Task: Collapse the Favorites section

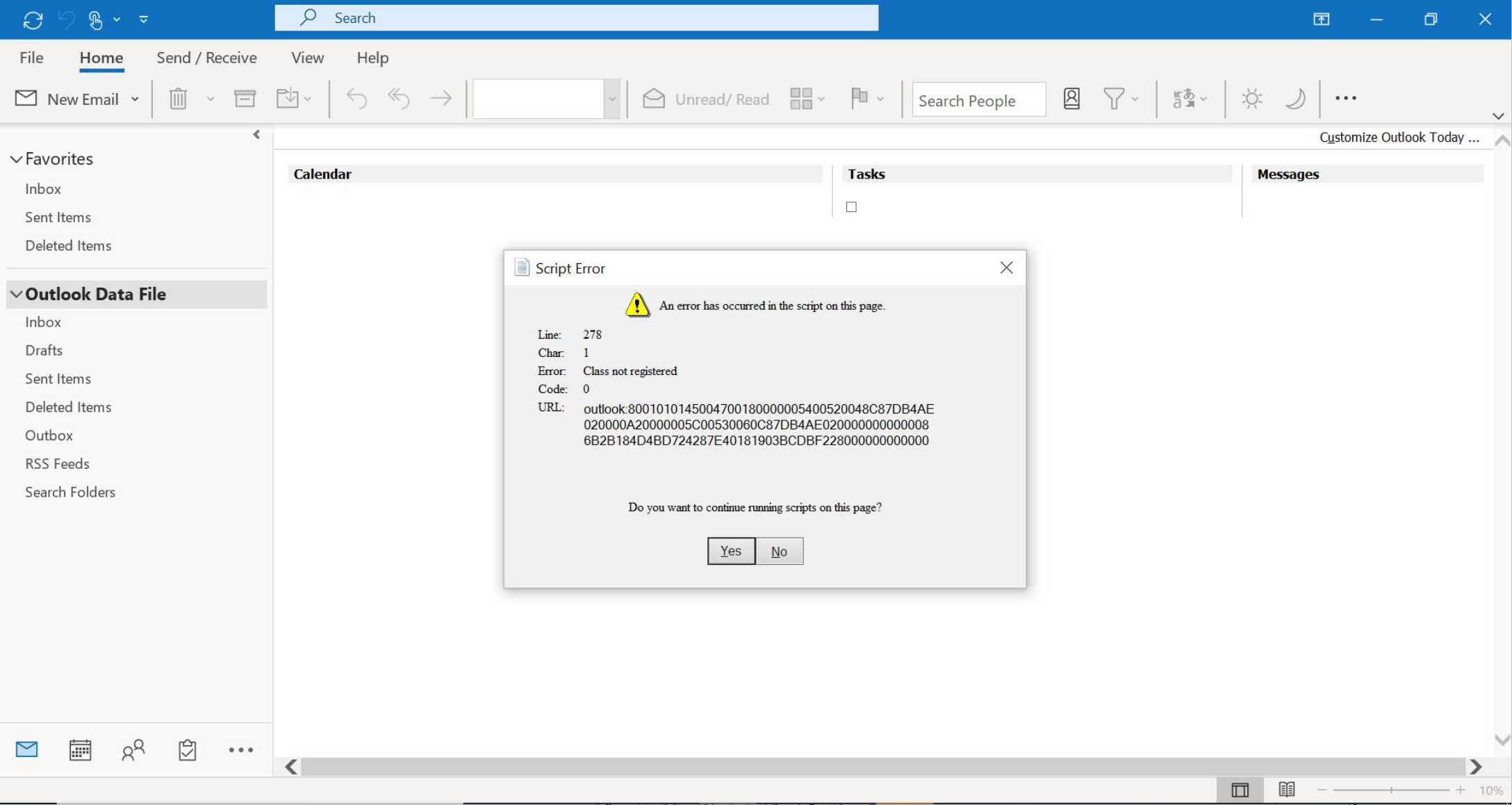Action: coord(16,159)
